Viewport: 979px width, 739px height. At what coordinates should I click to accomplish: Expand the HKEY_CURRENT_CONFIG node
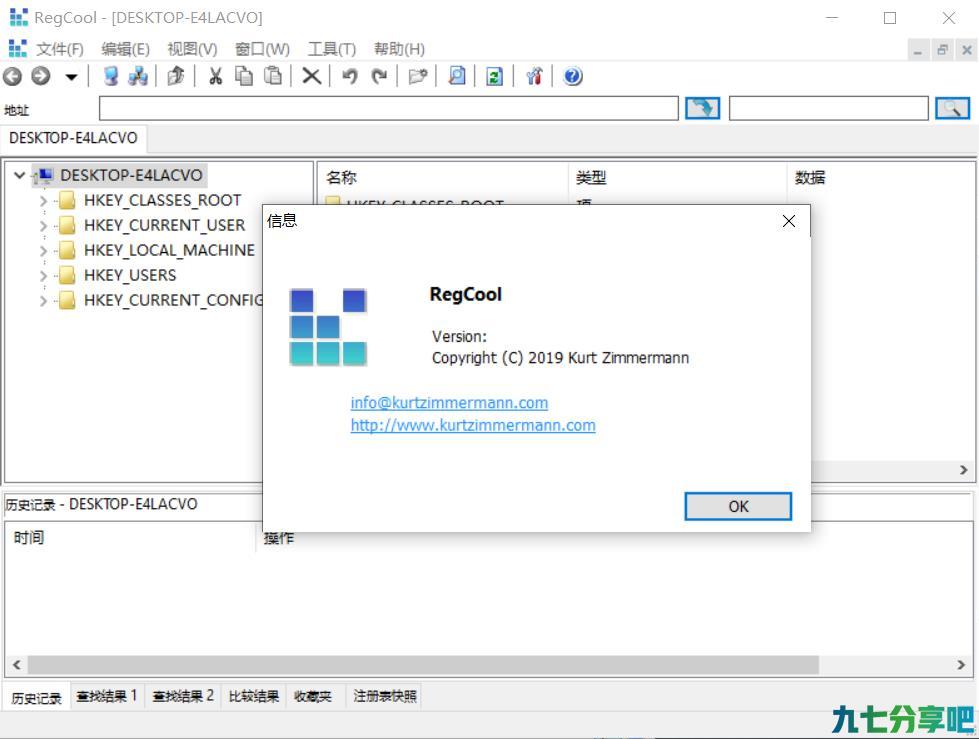(43, 300)
